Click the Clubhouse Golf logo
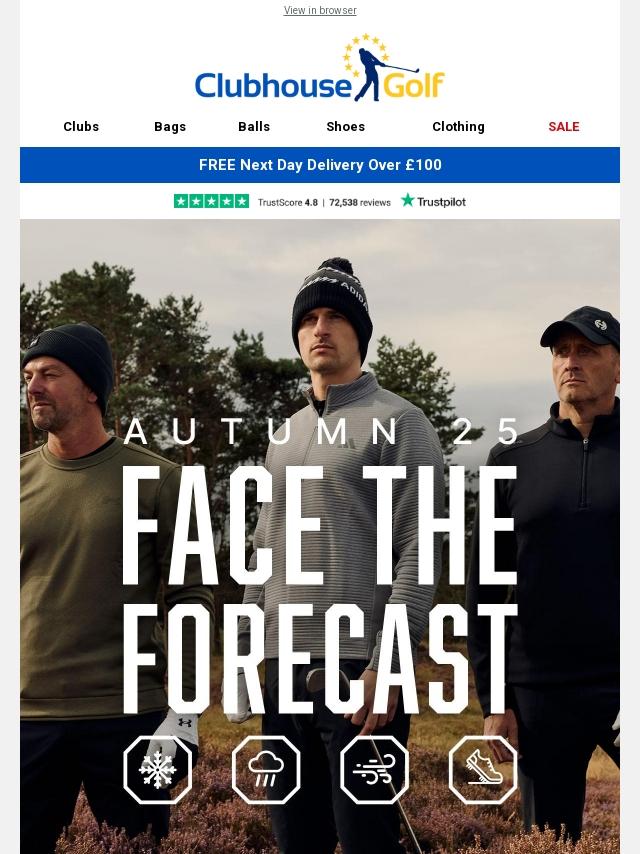Image resolution: width=640 pixels, height=854 pixels. click(x=320, y=67)
